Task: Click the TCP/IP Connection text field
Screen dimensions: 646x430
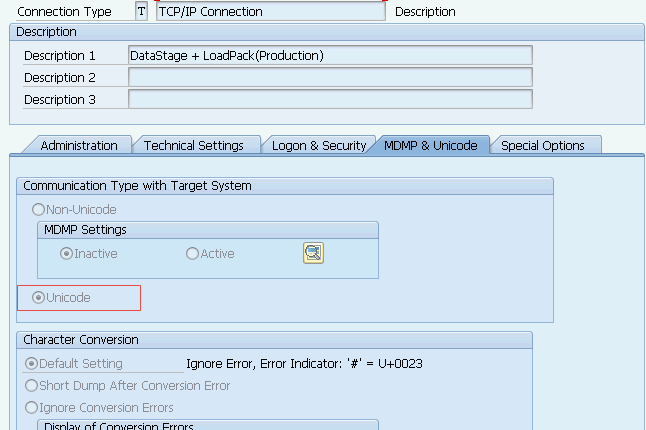Action: pos(271,11)
